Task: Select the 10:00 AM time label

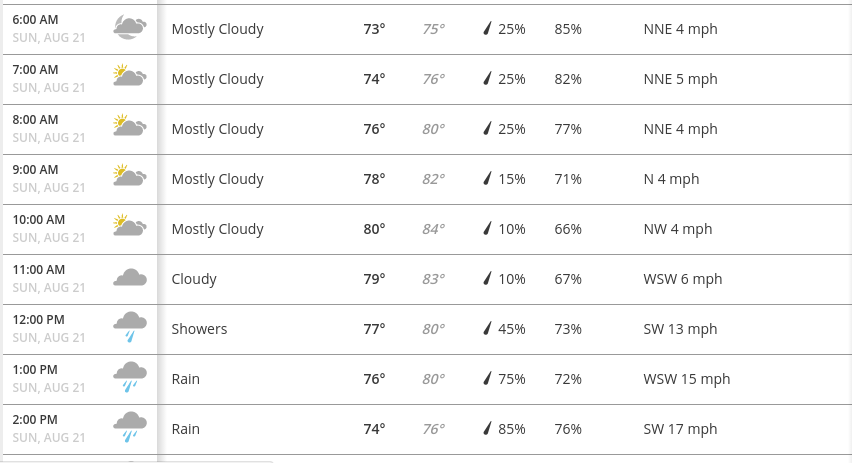Action: tap(39, 220)
